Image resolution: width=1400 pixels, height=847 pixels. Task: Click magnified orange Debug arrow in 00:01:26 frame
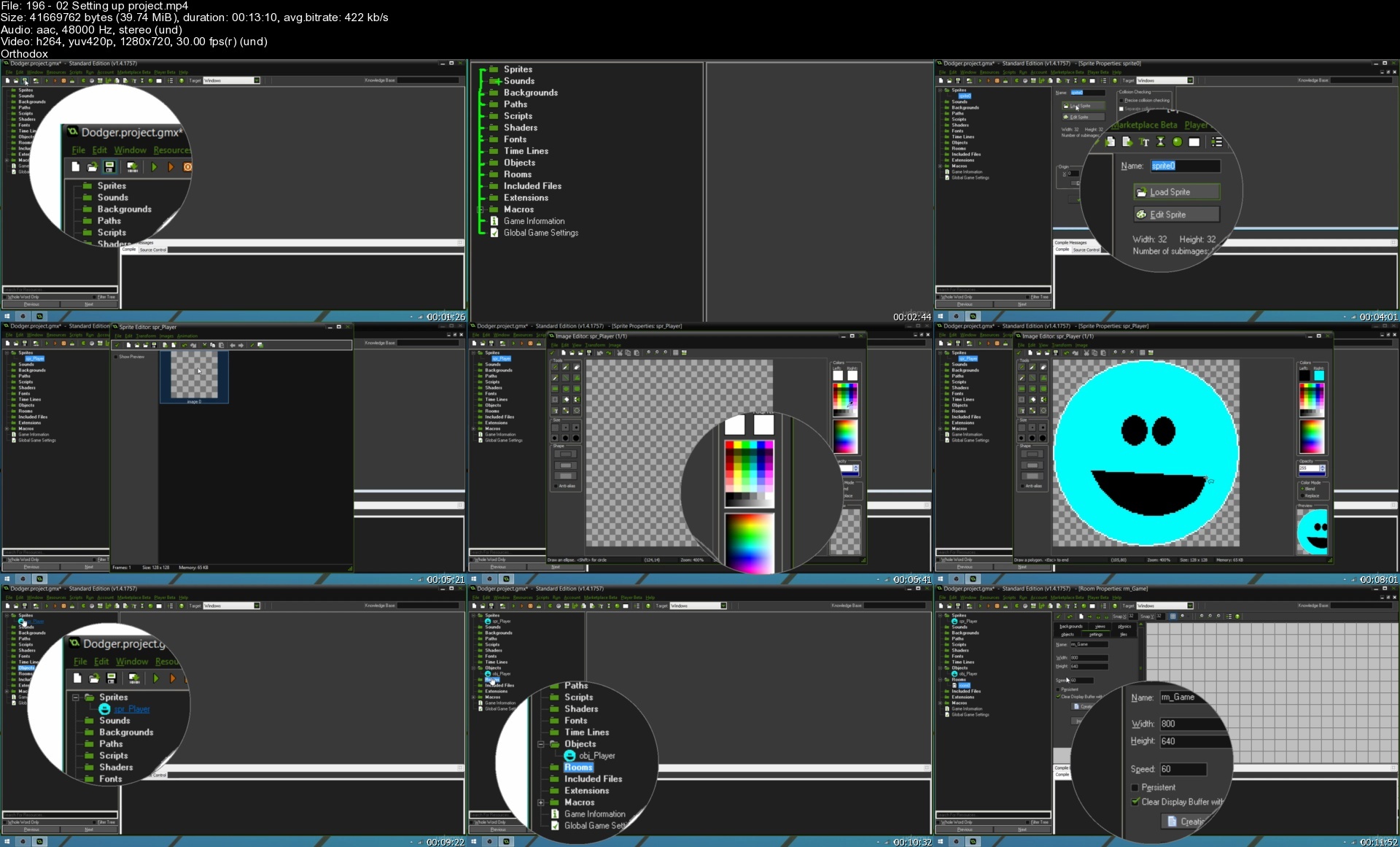[x=171, y=167]
